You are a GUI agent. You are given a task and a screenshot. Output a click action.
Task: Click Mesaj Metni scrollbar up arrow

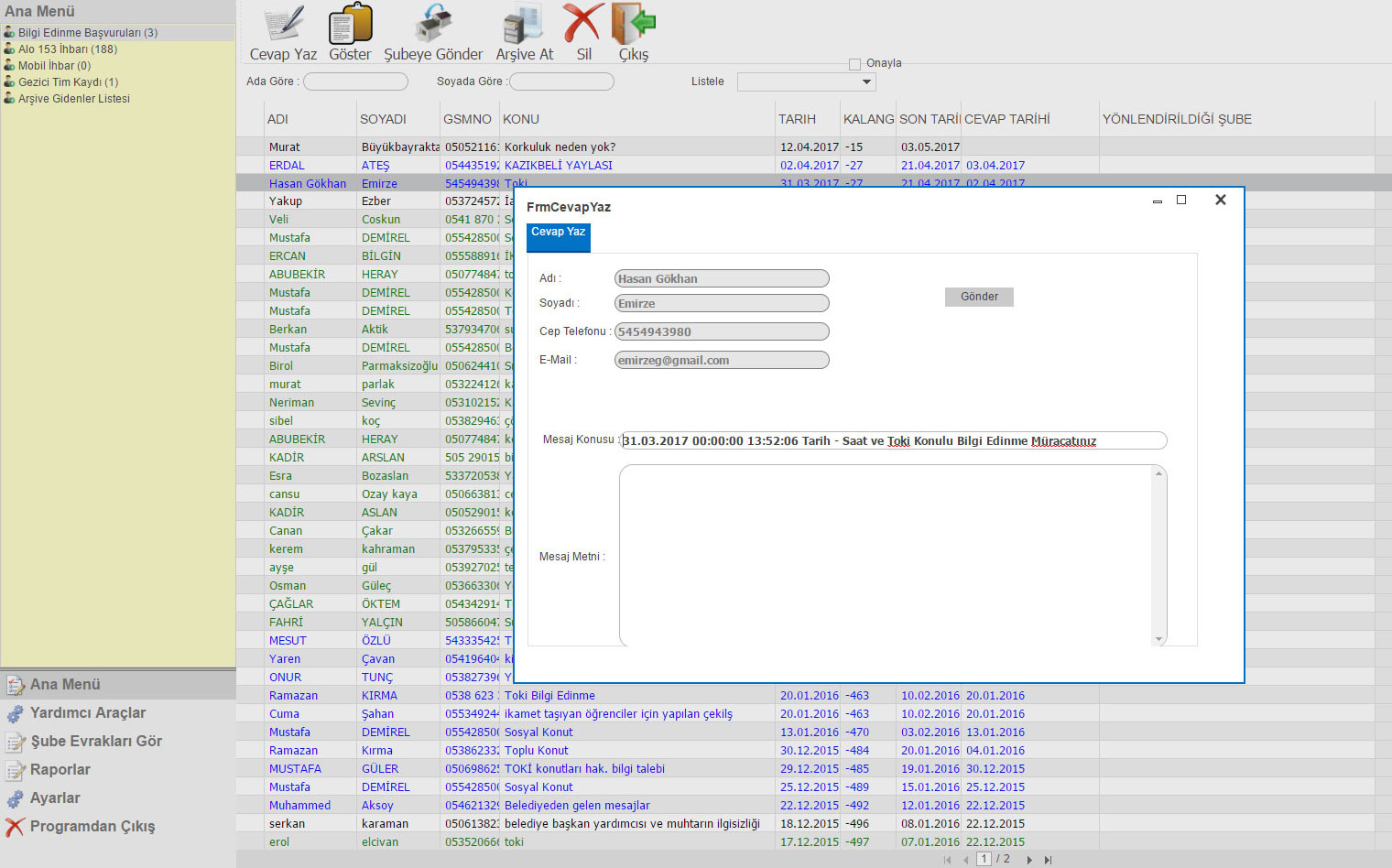click(1158, 473)
